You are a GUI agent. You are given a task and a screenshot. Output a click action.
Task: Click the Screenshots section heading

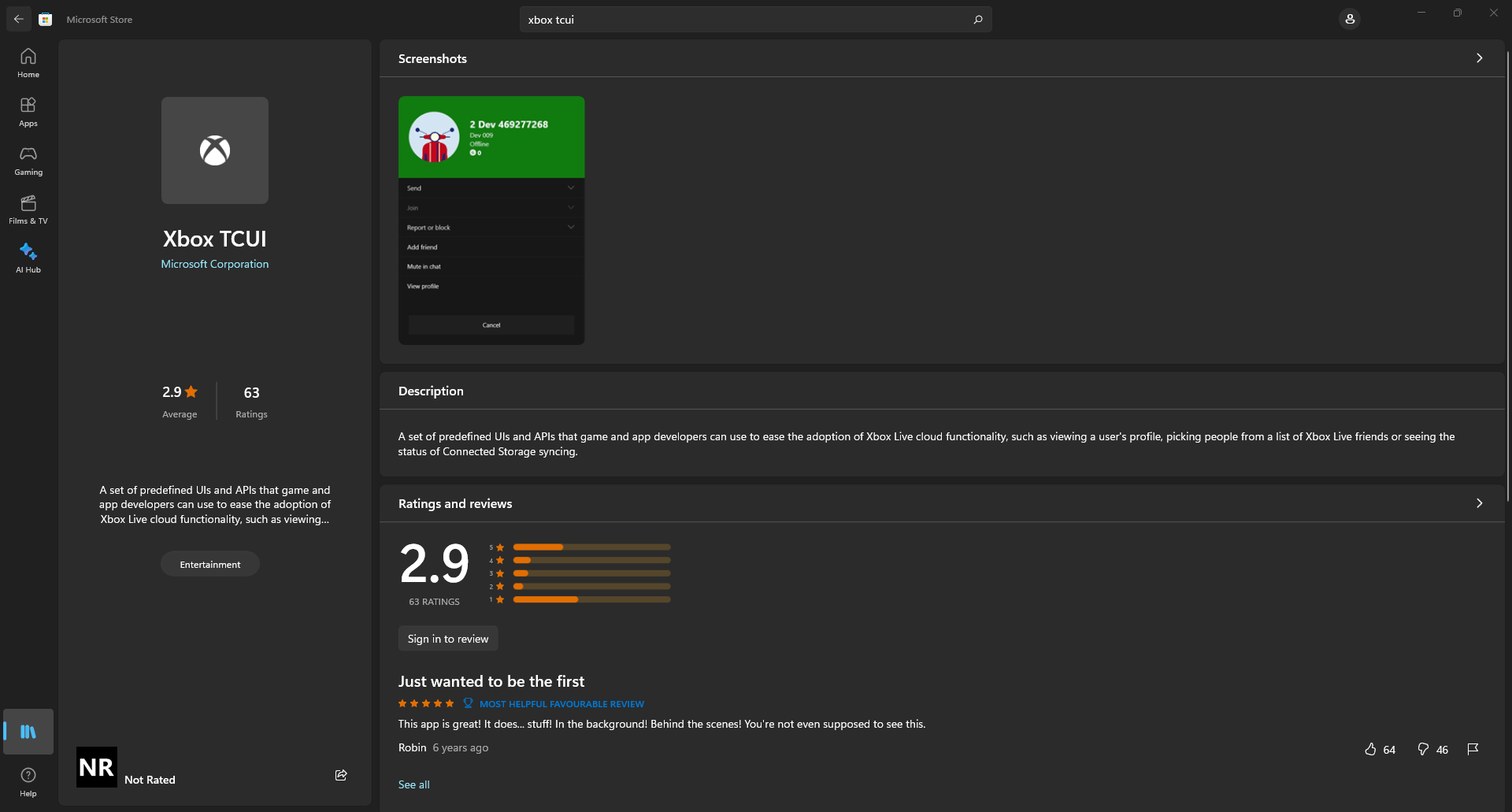click(432, 58)
